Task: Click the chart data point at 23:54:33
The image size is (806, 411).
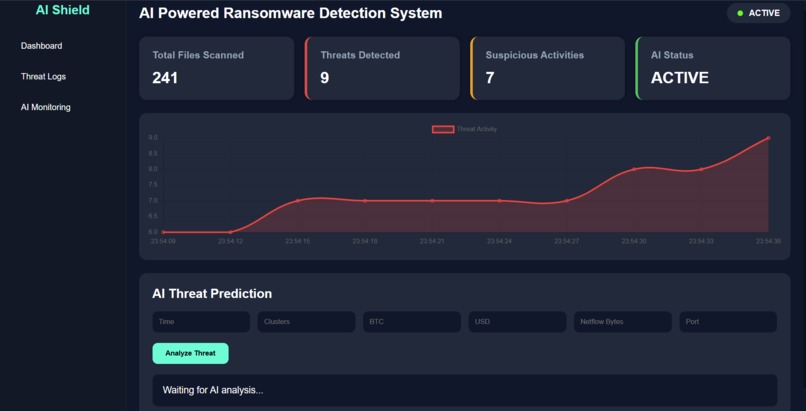Action: (701, 169)
